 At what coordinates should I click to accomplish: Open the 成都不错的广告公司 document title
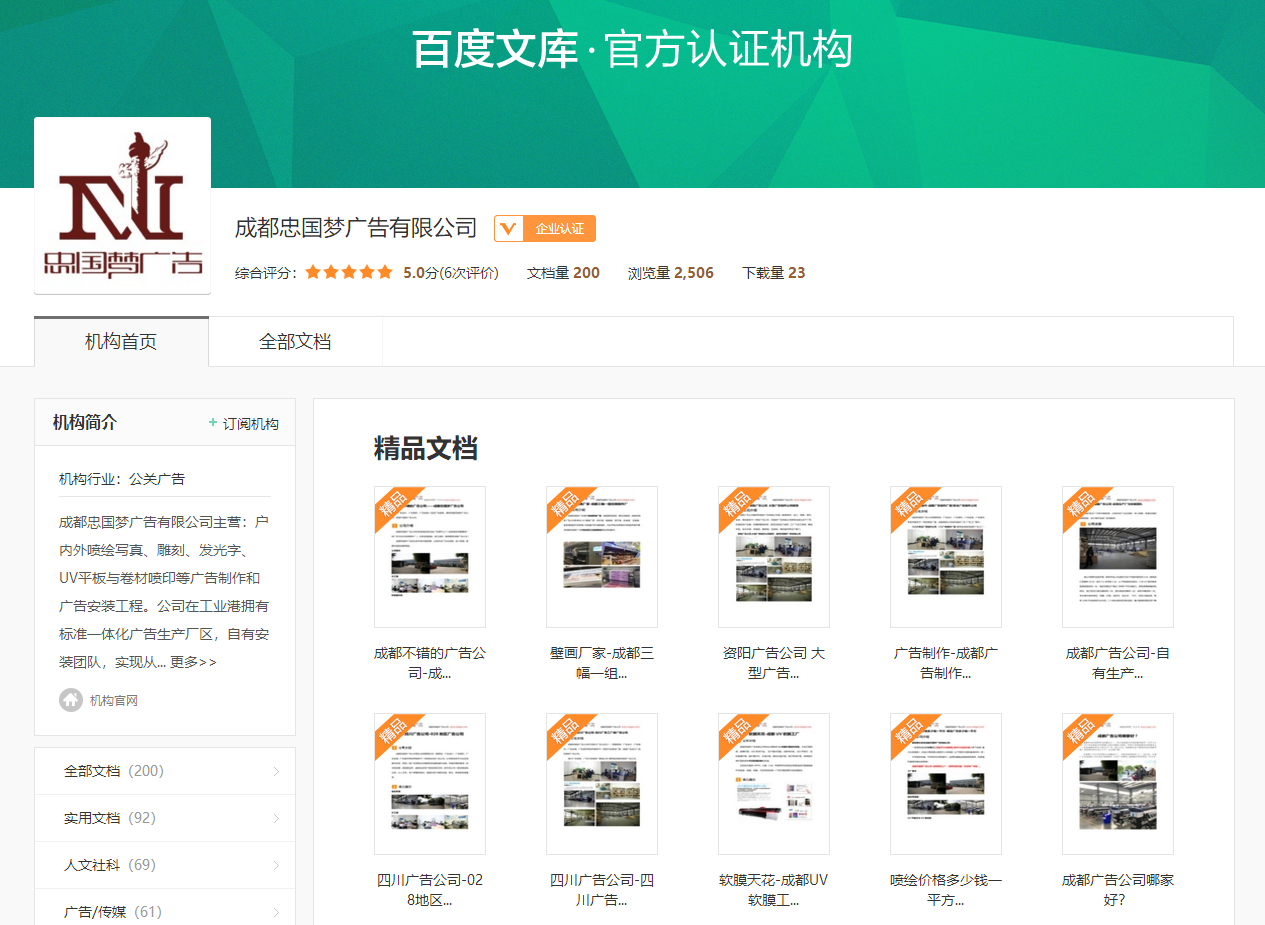(430, 663)
